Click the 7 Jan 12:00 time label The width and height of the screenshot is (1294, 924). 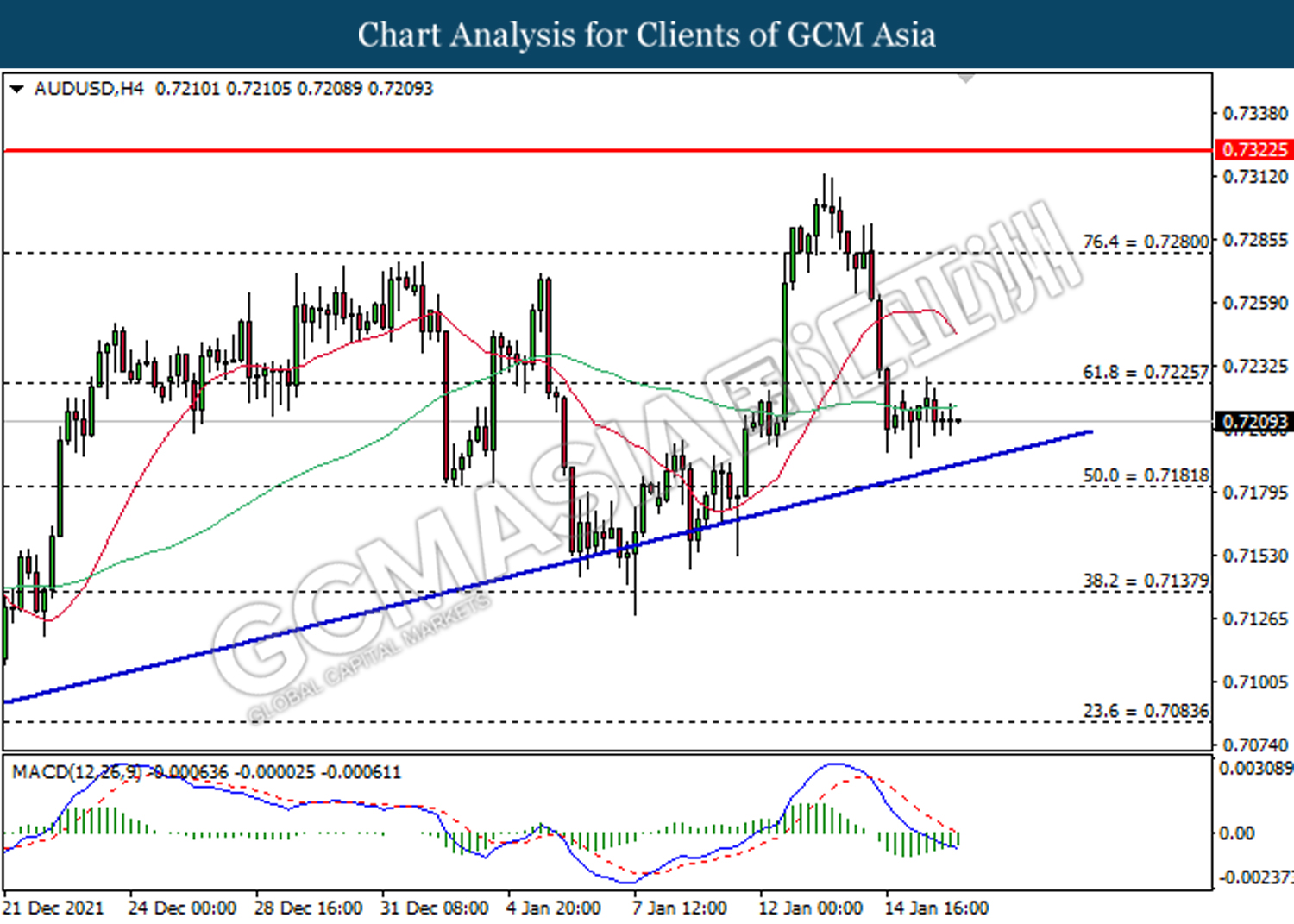click(680, 908)
